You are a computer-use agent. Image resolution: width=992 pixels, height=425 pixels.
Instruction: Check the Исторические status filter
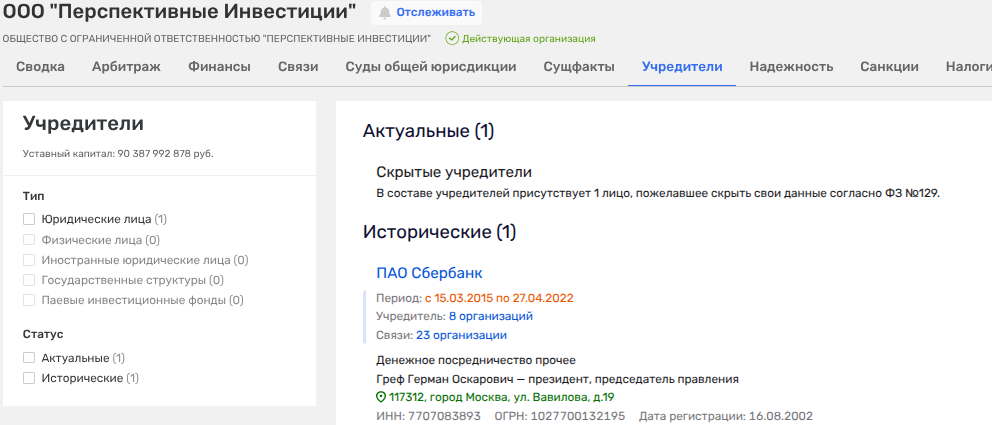(29, 379)
